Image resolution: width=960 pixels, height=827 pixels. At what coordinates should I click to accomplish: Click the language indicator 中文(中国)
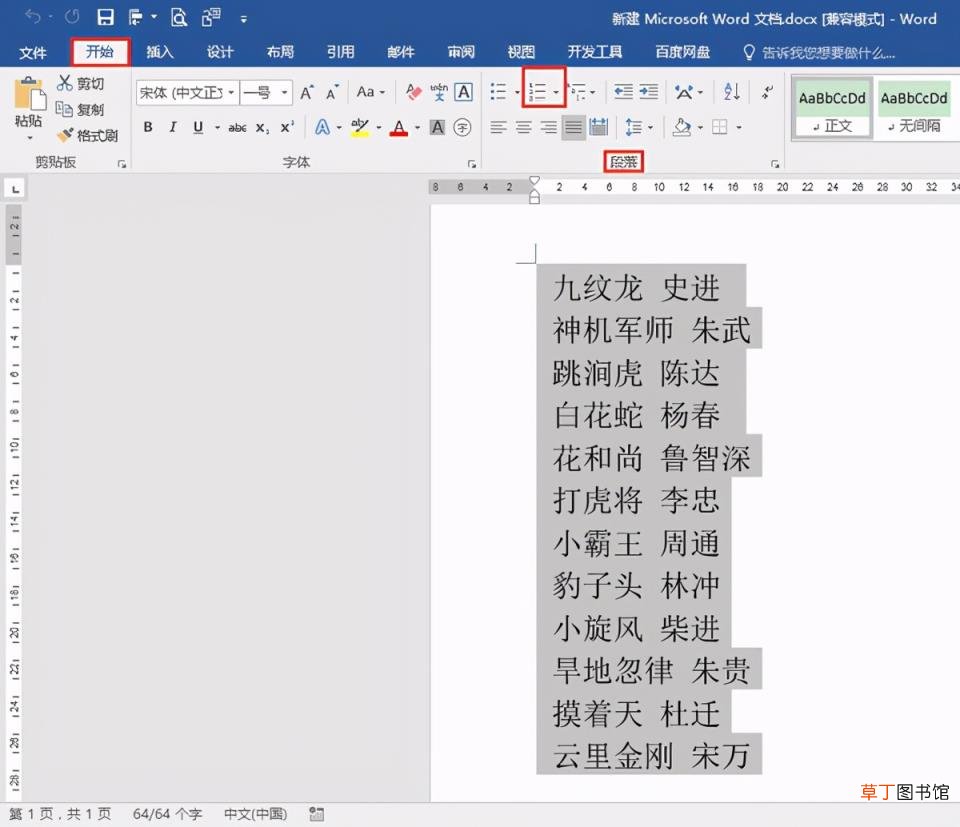(x=255, y=814)
